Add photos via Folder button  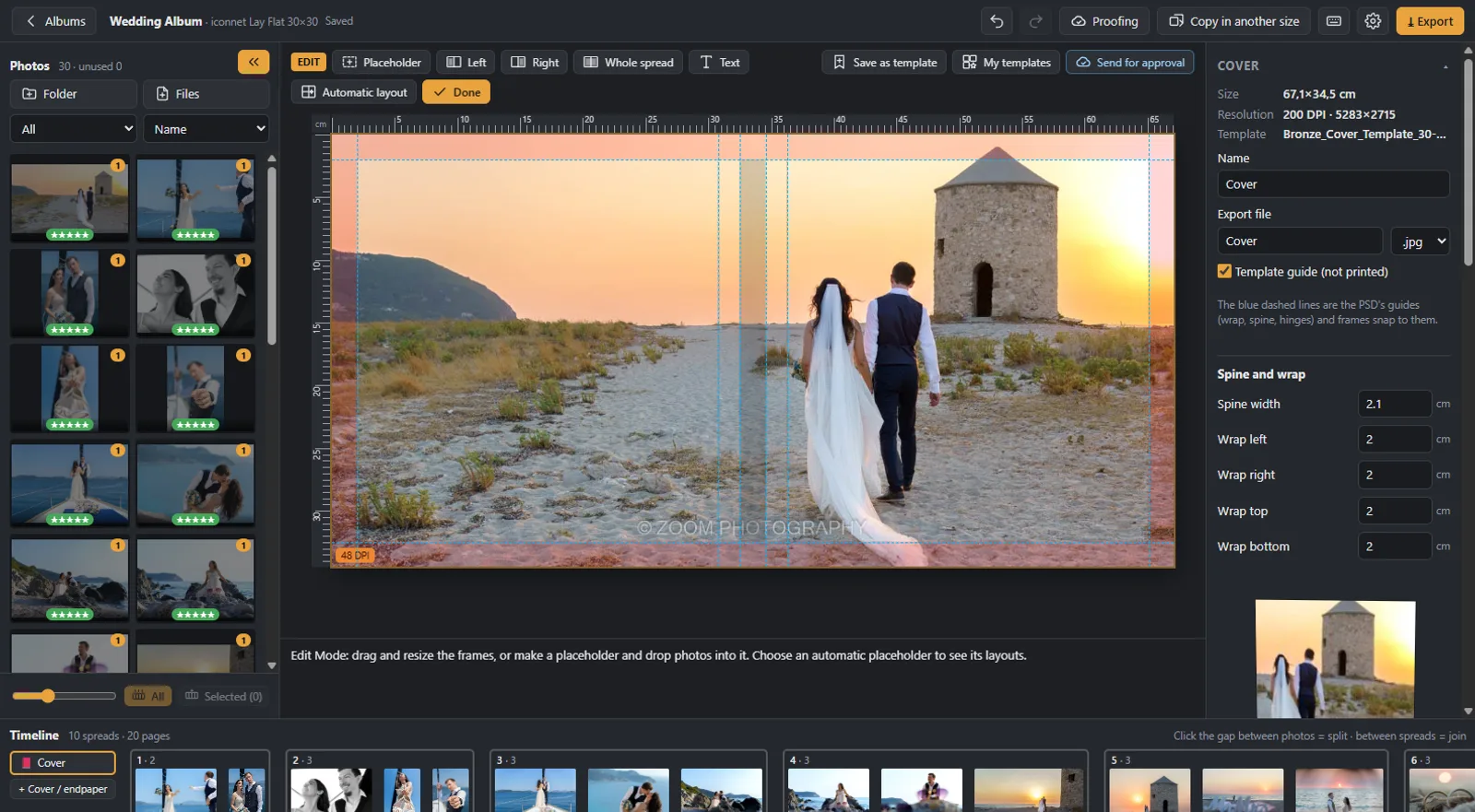point(74,94)
